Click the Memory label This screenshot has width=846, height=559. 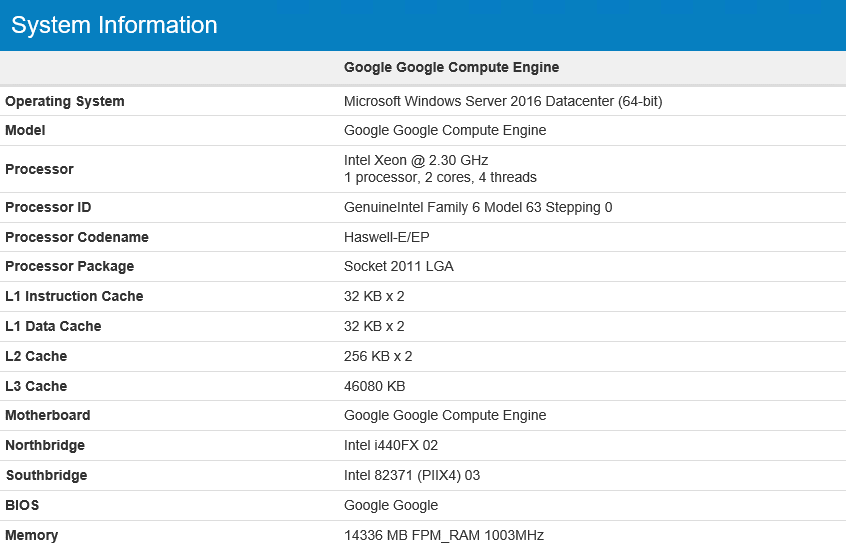[x=31, y=536]
